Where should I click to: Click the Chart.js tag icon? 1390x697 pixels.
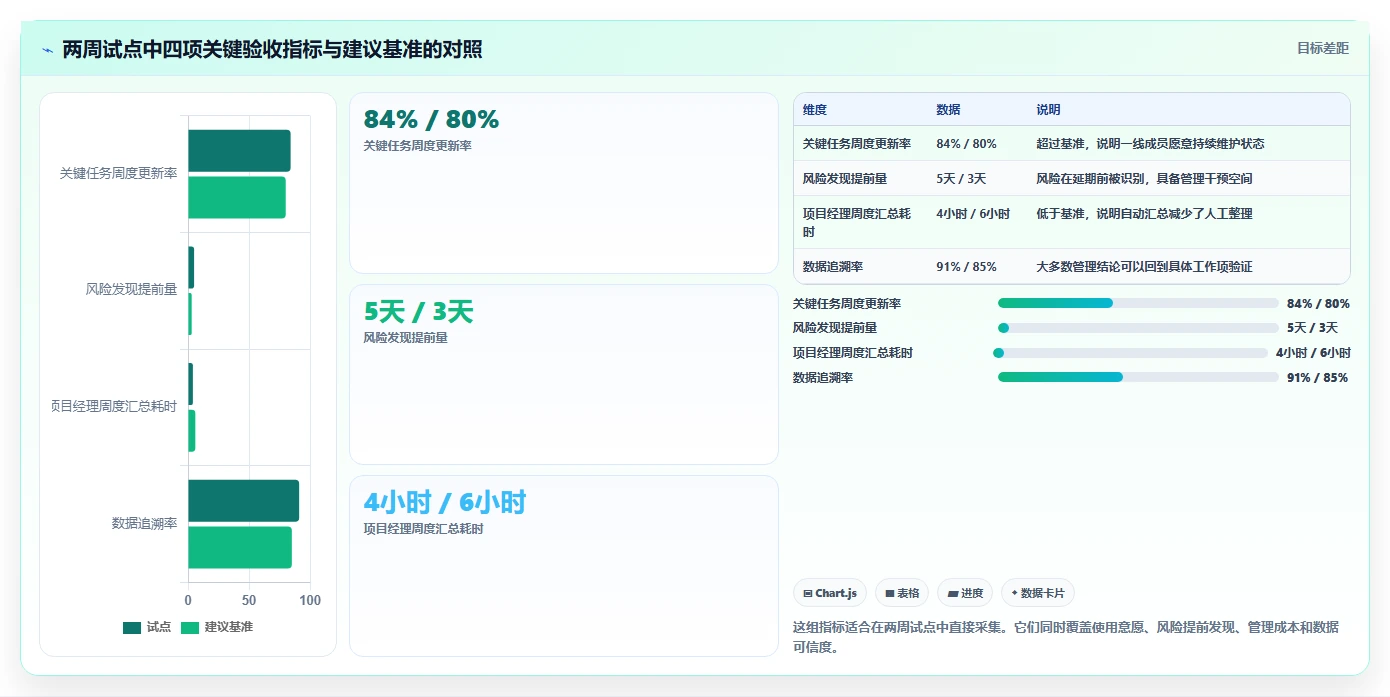point(807,593)
